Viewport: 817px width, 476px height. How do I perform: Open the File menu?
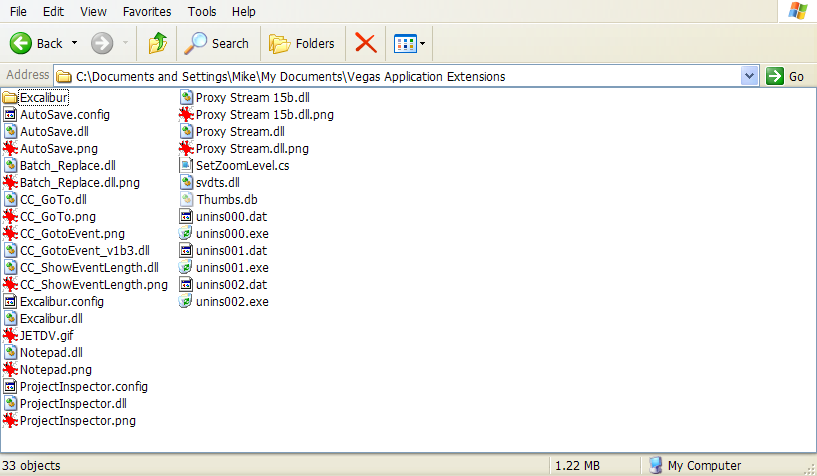(18, 11)
